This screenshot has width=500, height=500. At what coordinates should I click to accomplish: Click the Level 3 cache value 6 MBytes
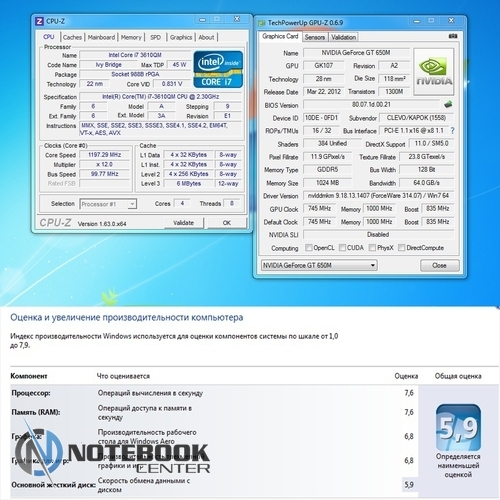[189, 184]
